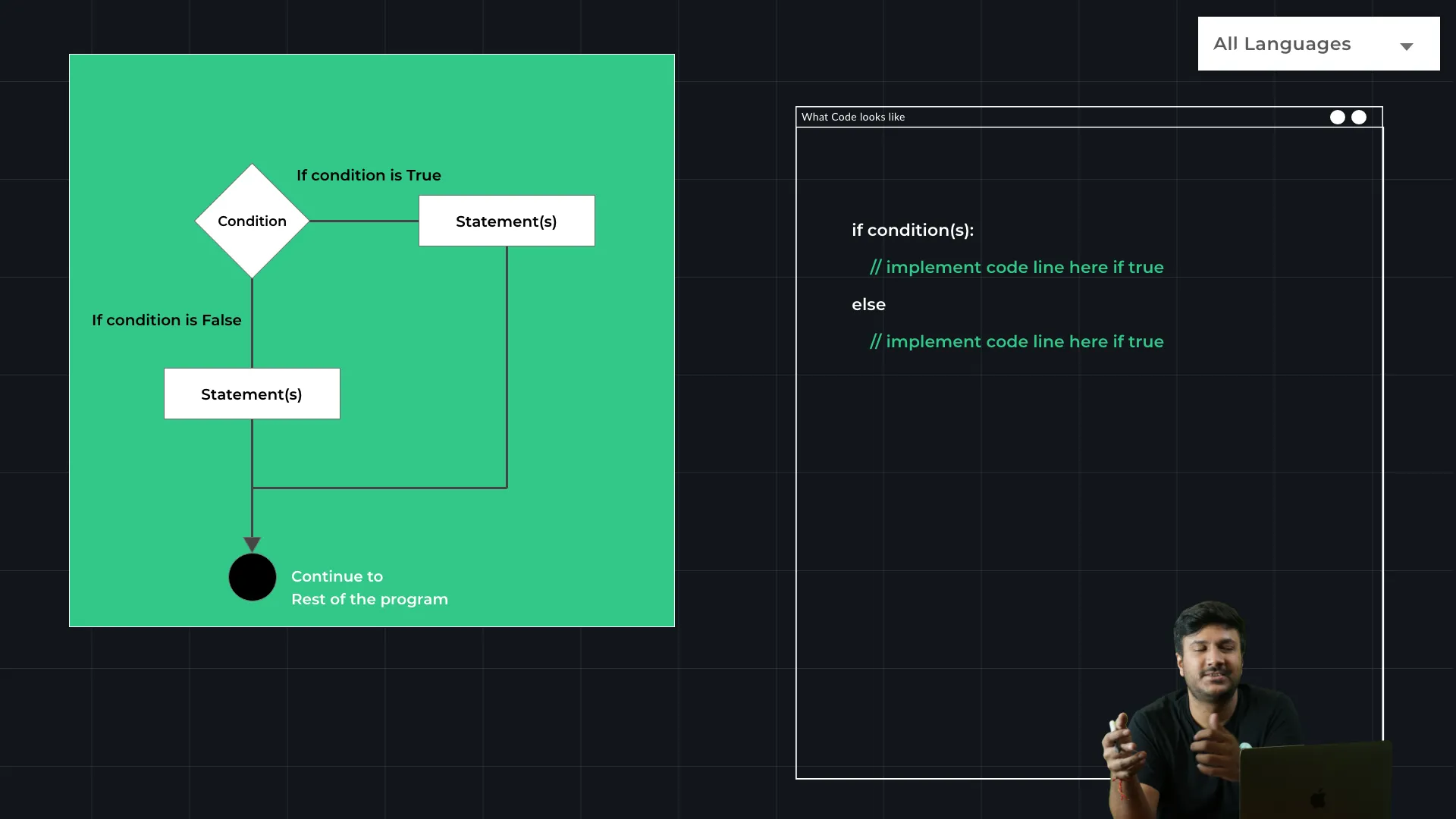1456x819 pixels.
Task: Click the first green comment line
Action: click(1016, 267)
